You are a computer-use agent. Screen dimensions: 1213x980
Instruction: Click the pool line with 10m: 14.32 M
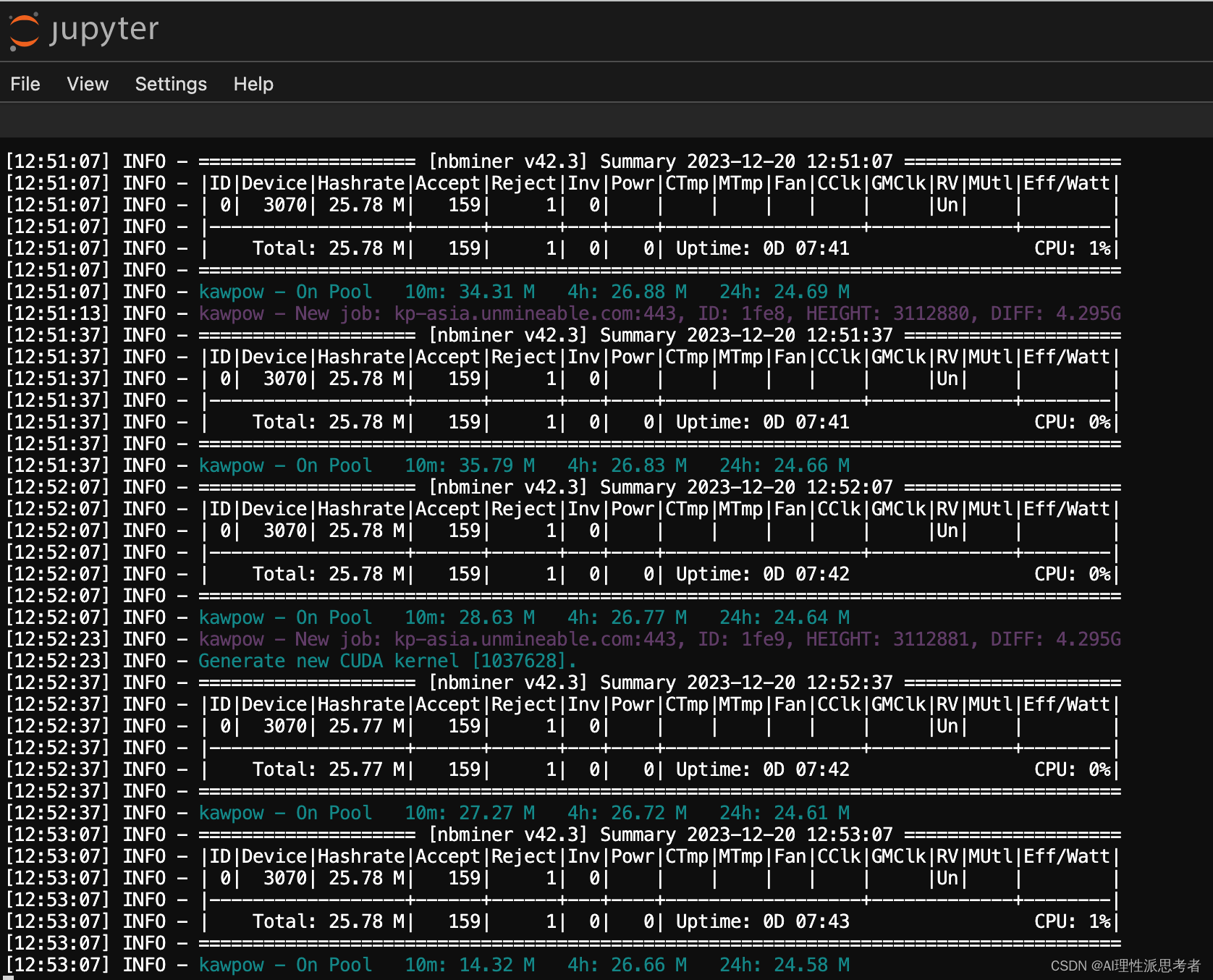tap(428, 965)
